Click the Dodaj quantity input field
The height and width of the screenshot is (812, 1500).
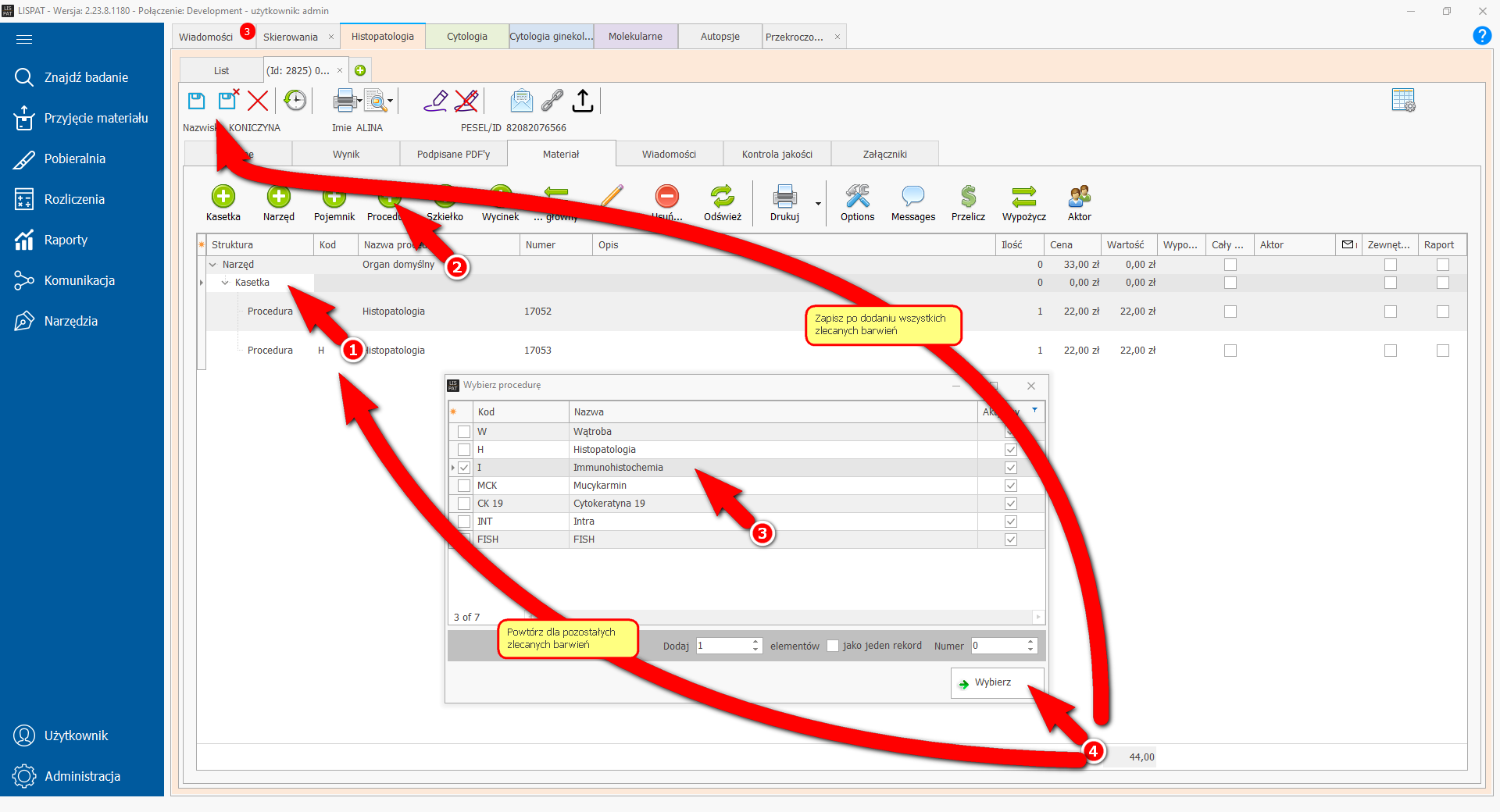point(723,646)
